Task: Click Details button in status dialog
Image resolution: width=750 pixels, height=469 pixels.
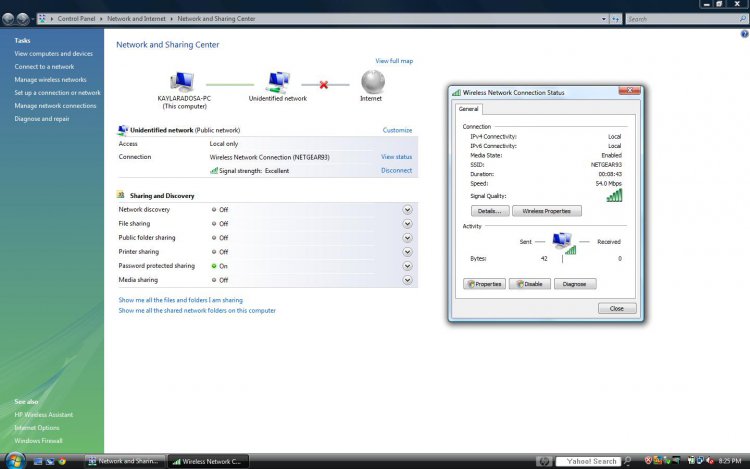Action: click(489, 211)
